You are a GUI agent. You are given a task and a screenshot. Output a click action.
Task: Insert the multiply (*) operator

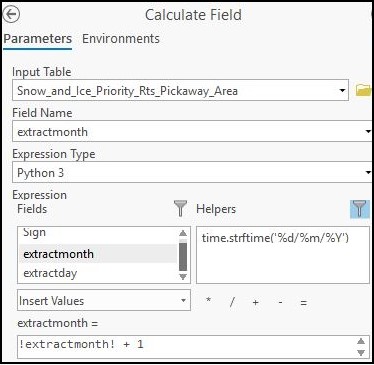208,301
